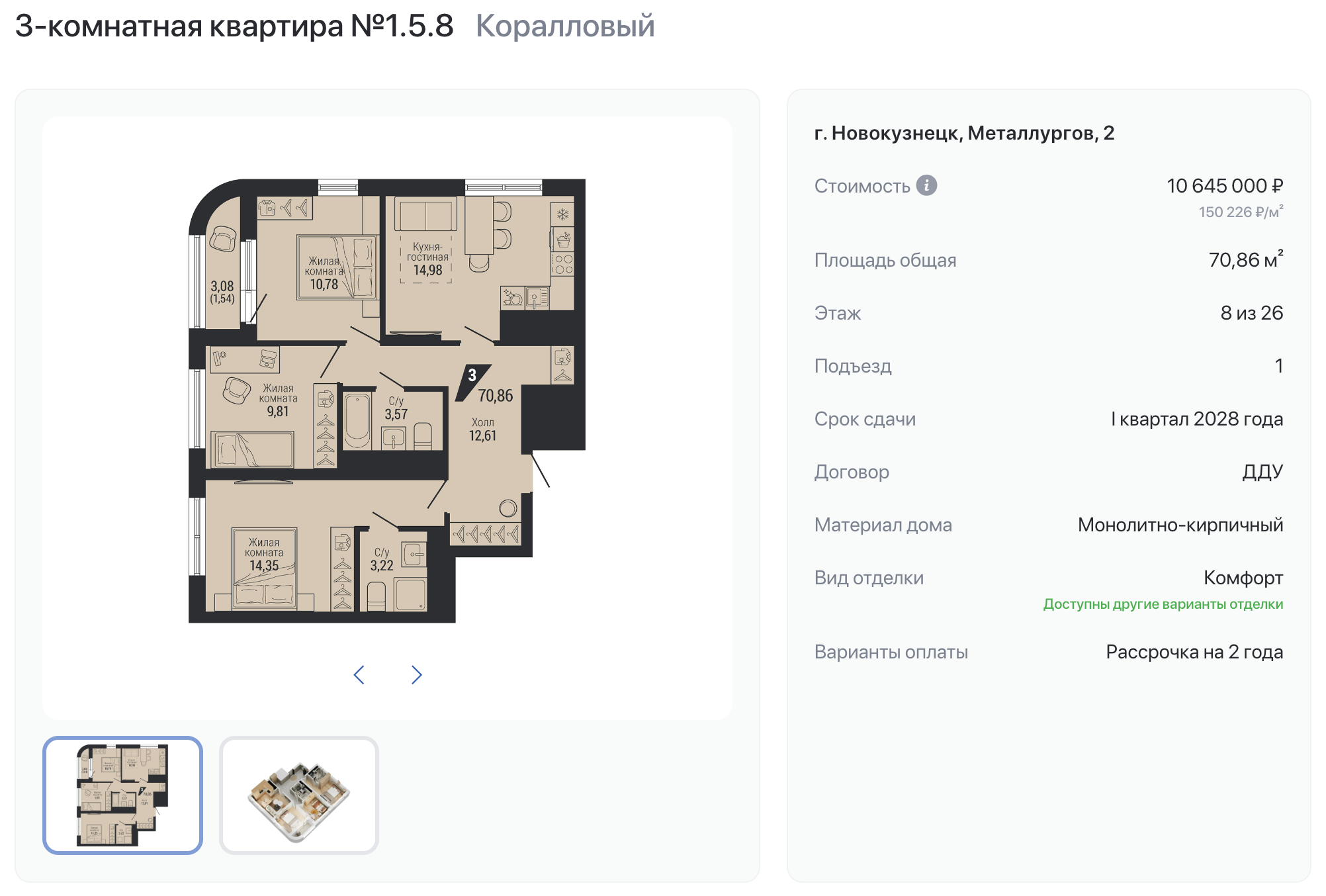This screenshot has width=1326, height=896.
Task: Click the С/у 3,57 bathroom on plan
Action: pos(396,409)
